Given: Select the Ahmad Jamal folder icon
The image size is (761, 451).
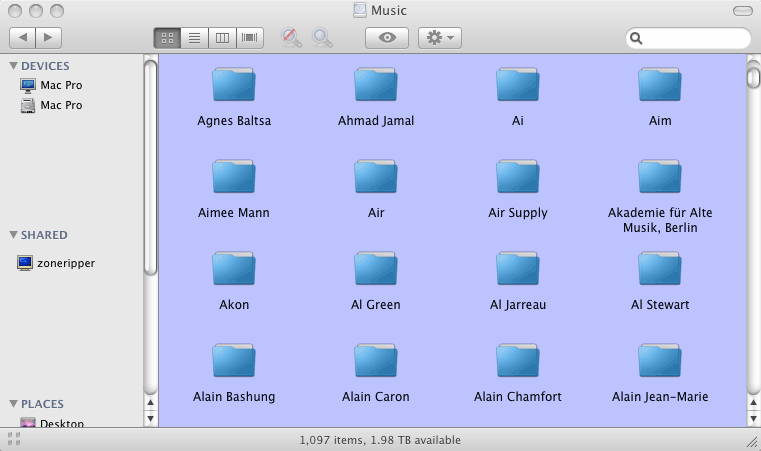Looking at the screenshot, I should click(376, 84).
